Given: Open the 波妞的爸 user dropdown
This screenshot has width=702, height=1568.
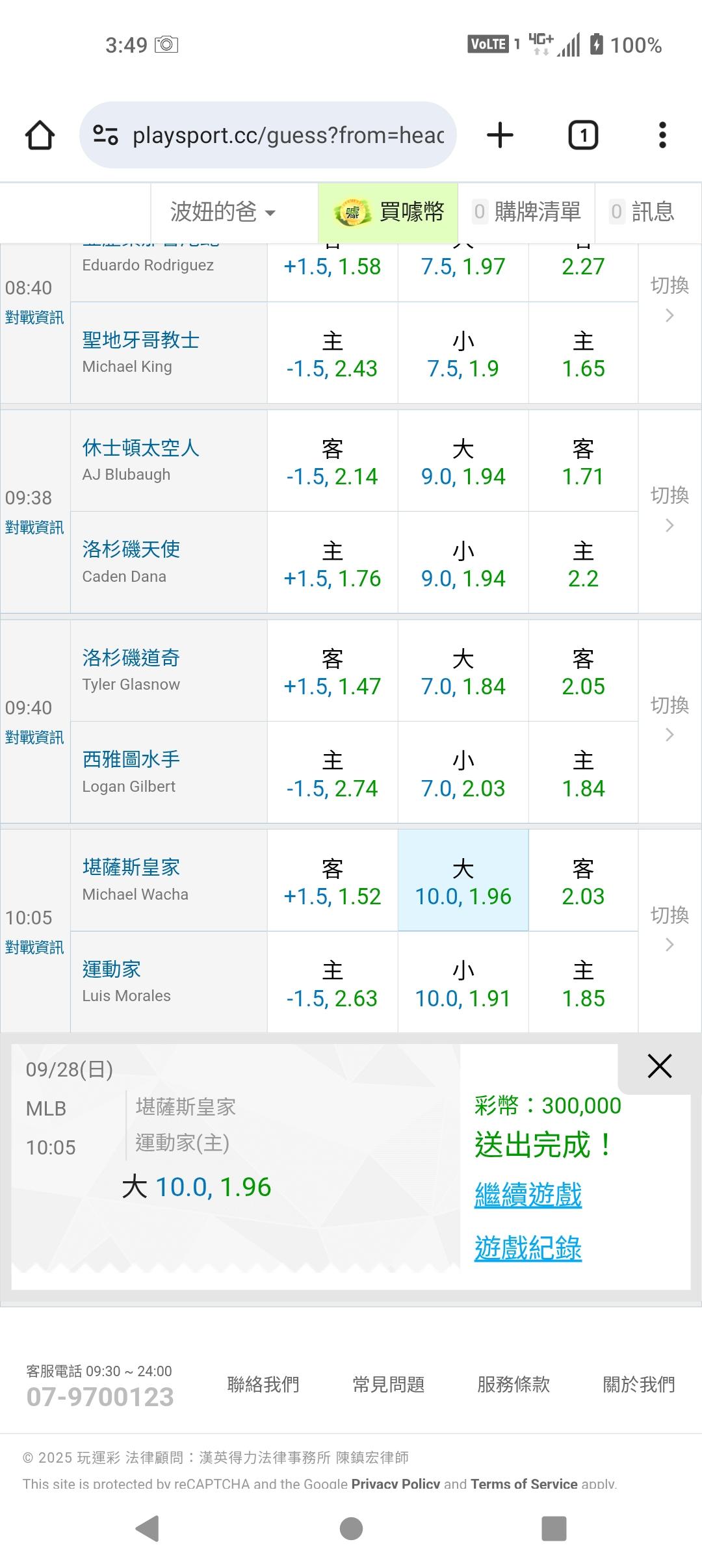Looking at the screenshot, I should pos(223,212).
